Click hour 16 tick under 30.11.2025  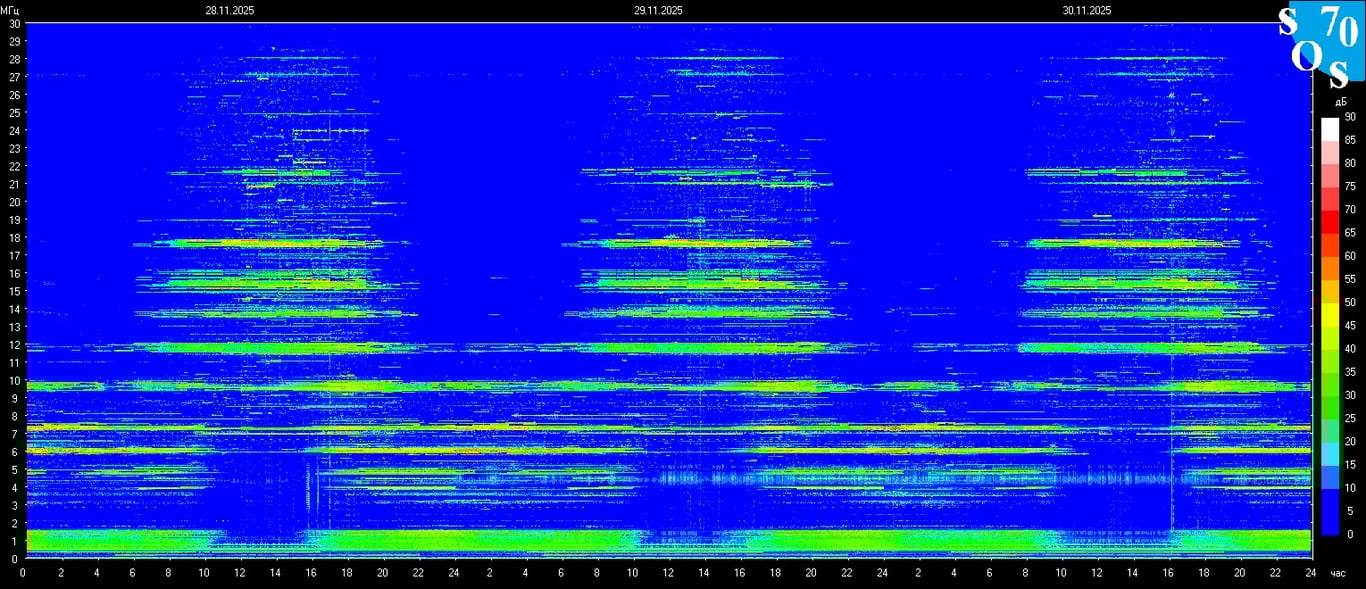[x=1169, y=573]
